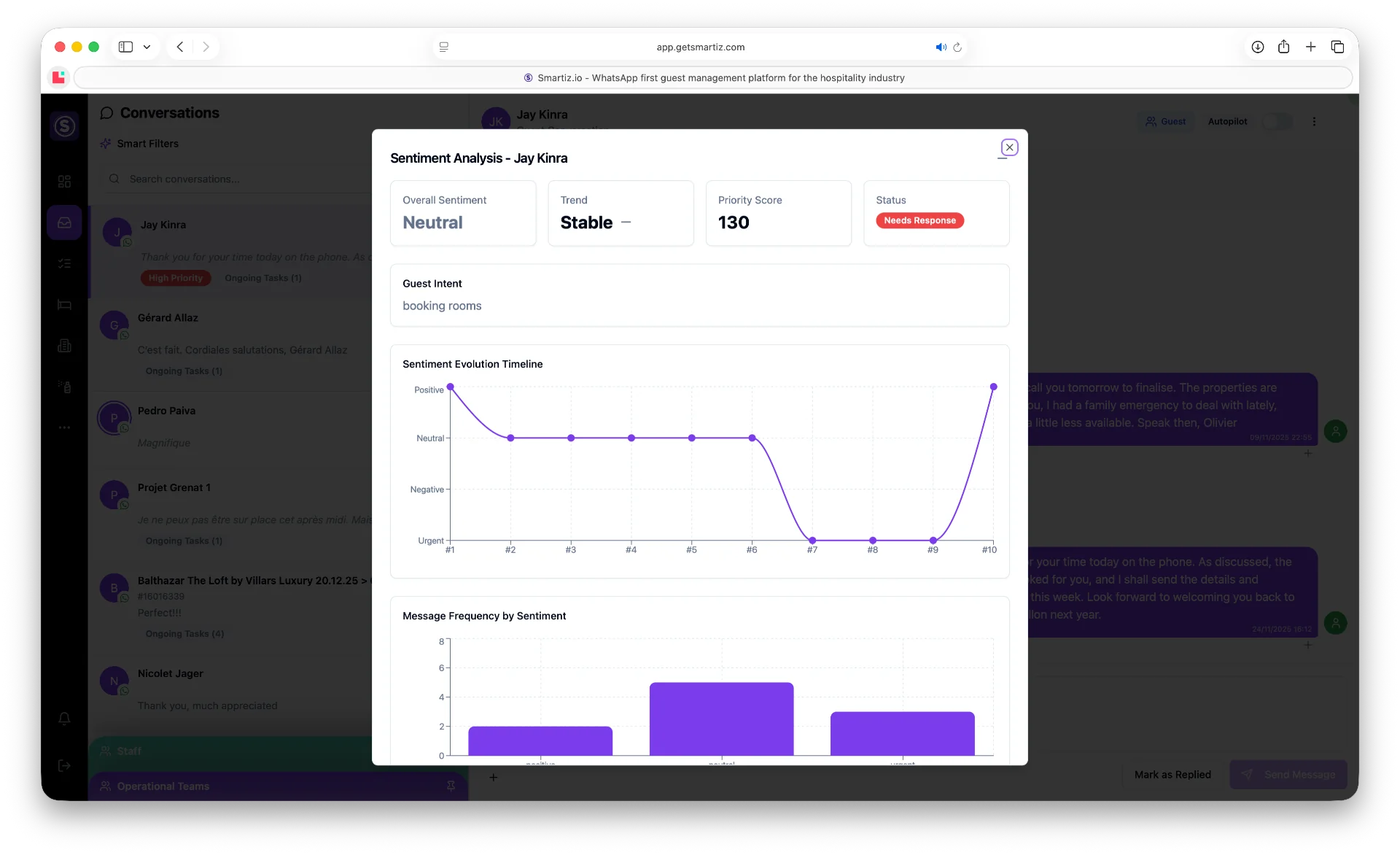Viewport: 1400px width, 855px height.
Task: Open a new tab with plus icon
Action: [x=1310, y=47]
